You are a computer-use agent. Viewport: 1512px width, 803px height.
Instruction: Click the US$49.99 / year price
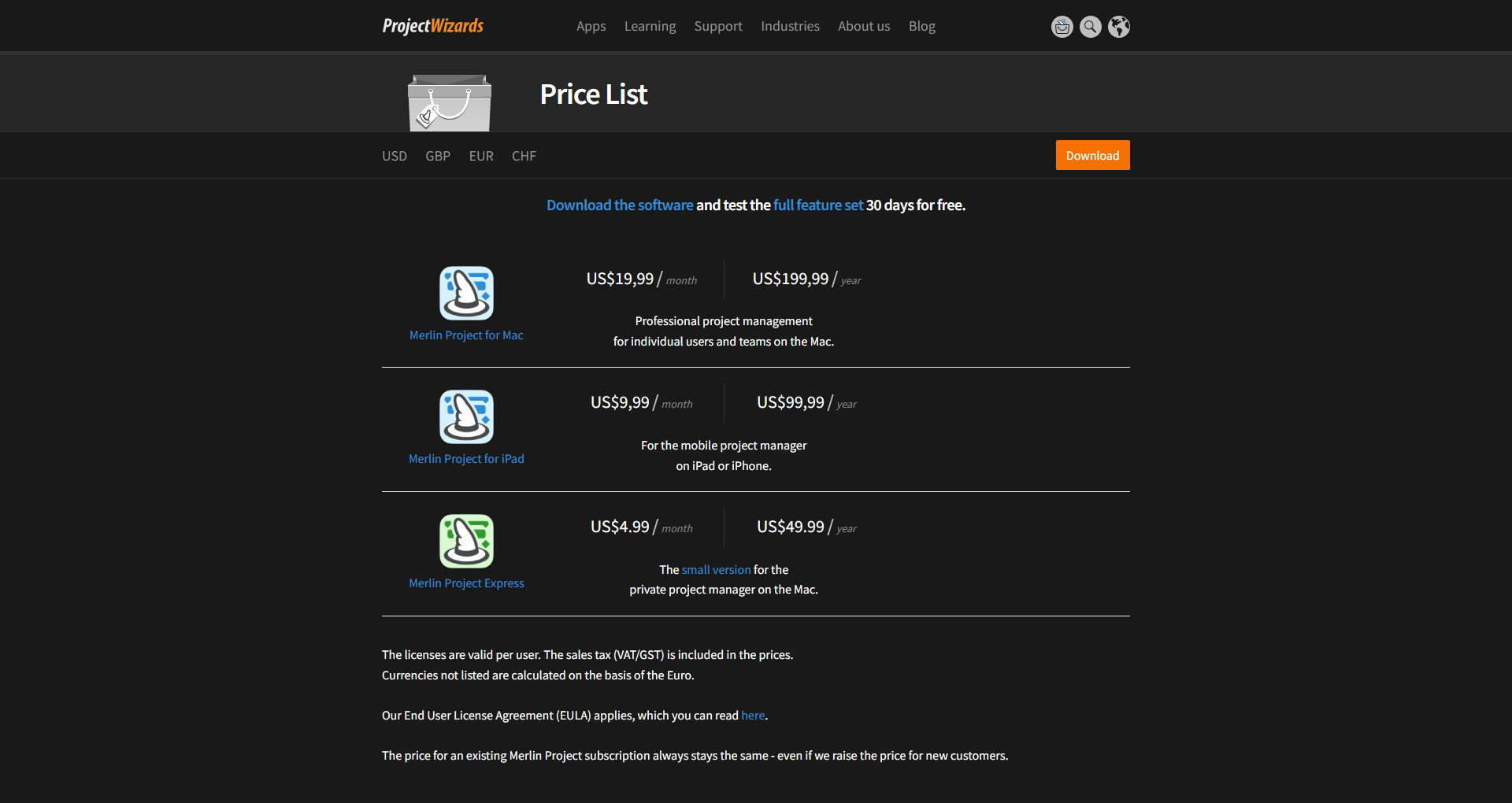point(807,527)
